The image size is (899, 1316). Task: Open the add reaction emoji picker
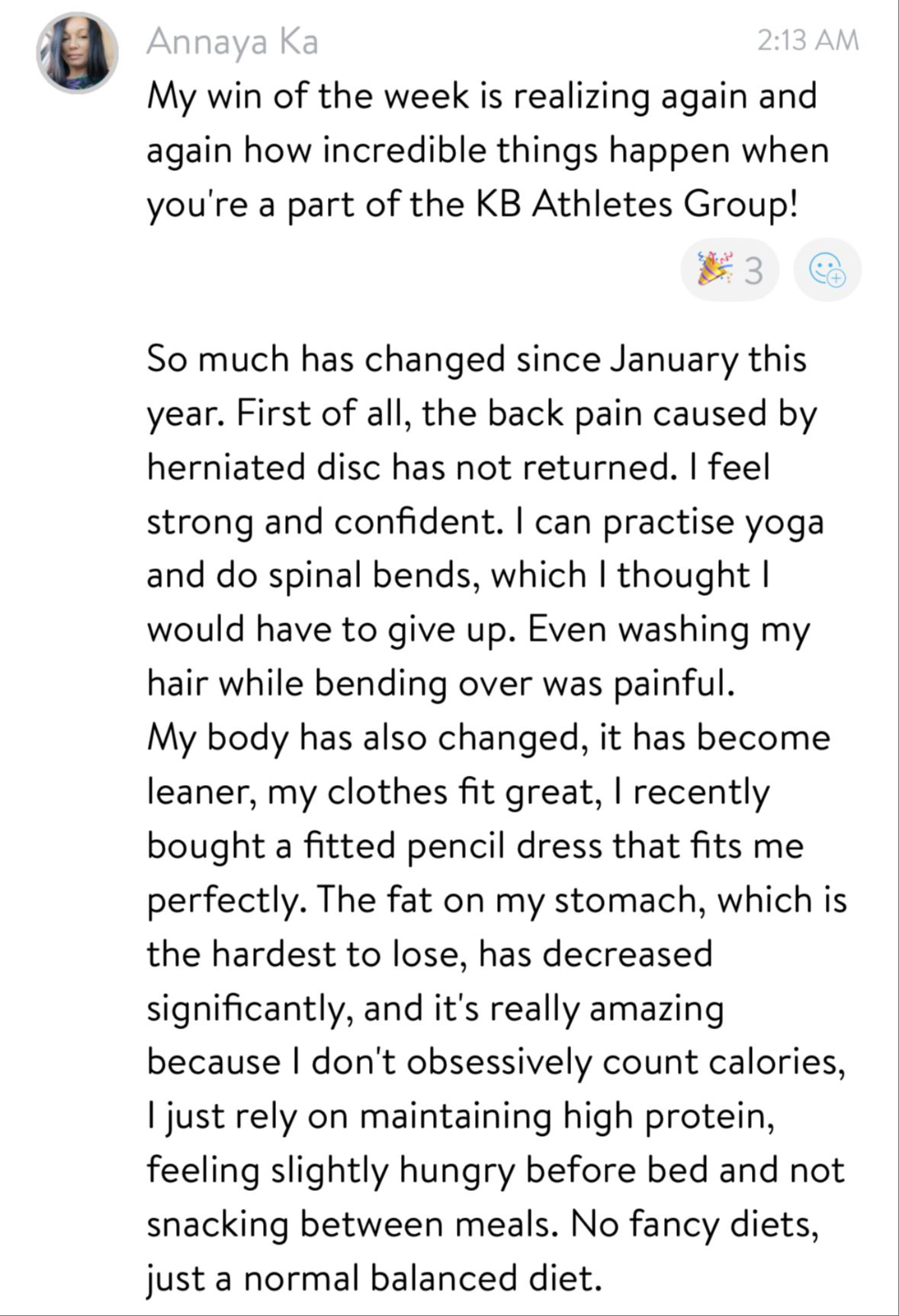pos(828,271)
